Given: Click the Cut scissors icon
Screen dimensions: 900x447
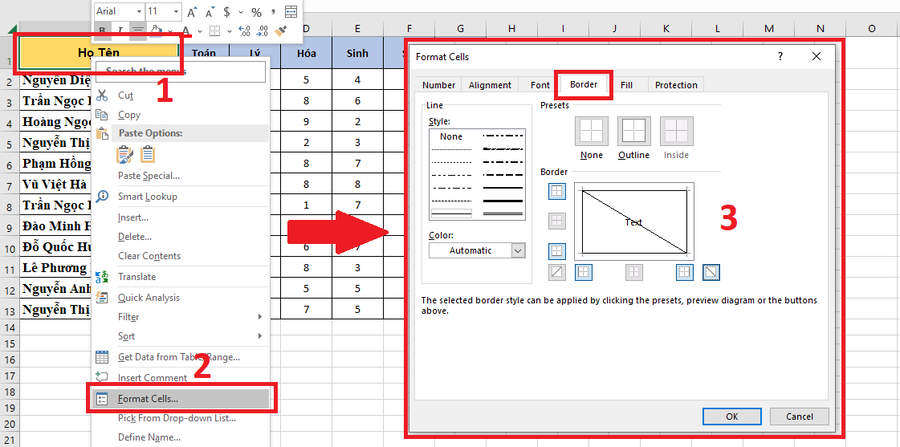Looking at the screenshot, I should tap(102, 95).
